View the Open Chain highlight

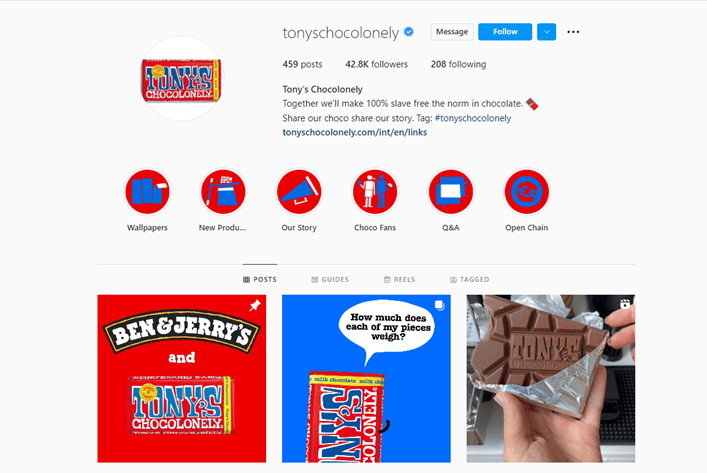(527, 192)
